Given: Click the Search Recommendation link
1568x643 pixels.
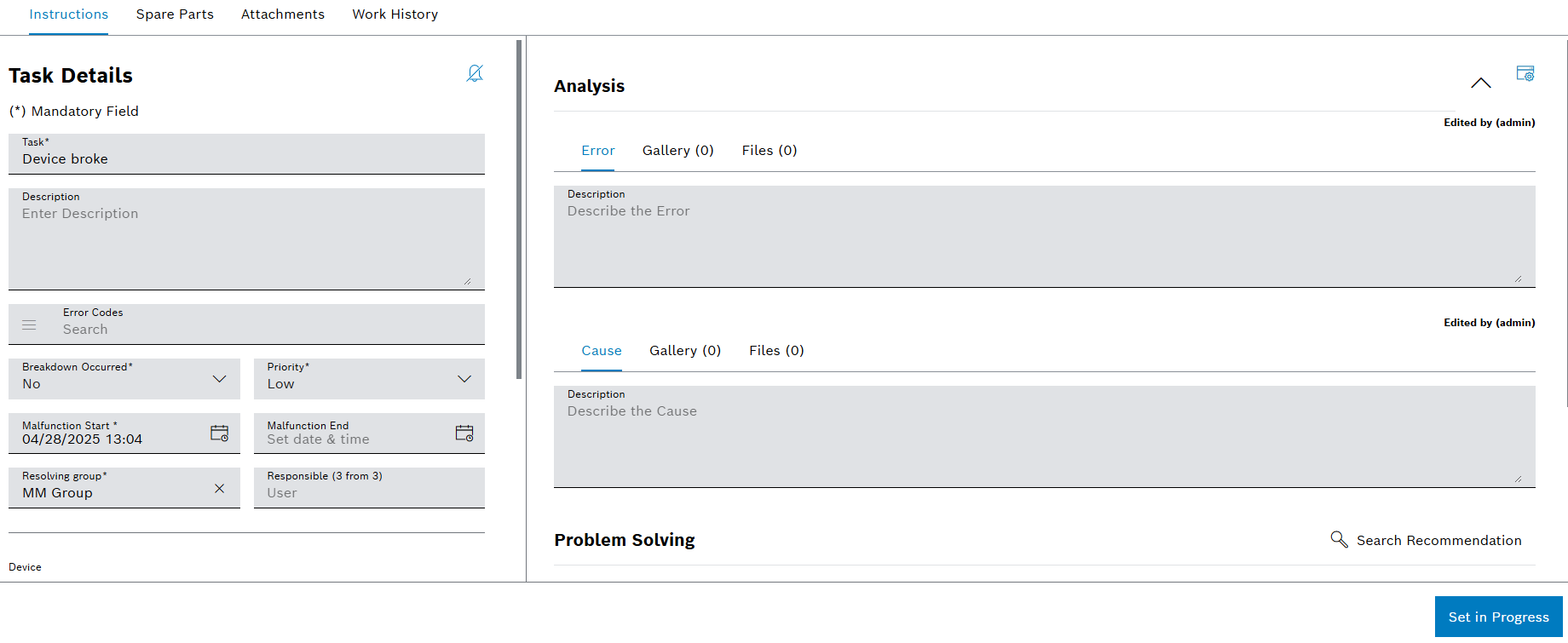Looking at the screenshot, I should click(1438, 540).
